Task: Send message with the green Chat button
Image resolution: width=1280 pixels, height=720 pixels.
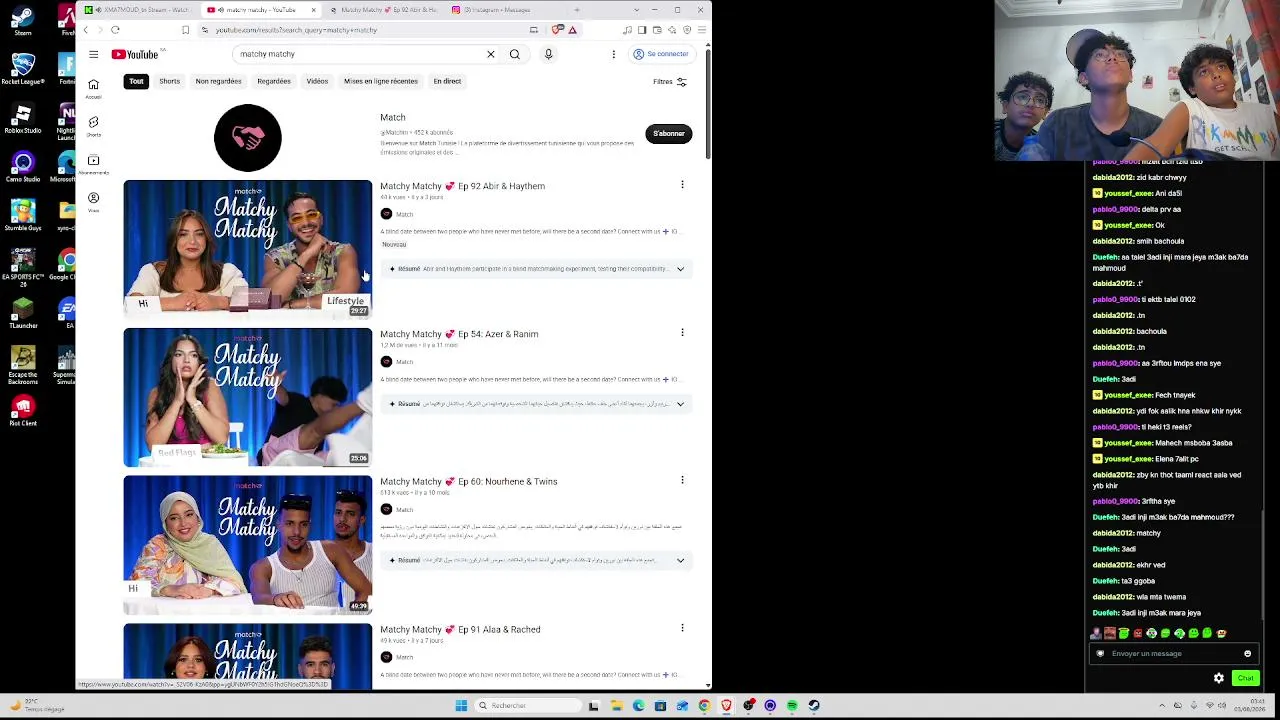Action: (x=1245, y=678)
